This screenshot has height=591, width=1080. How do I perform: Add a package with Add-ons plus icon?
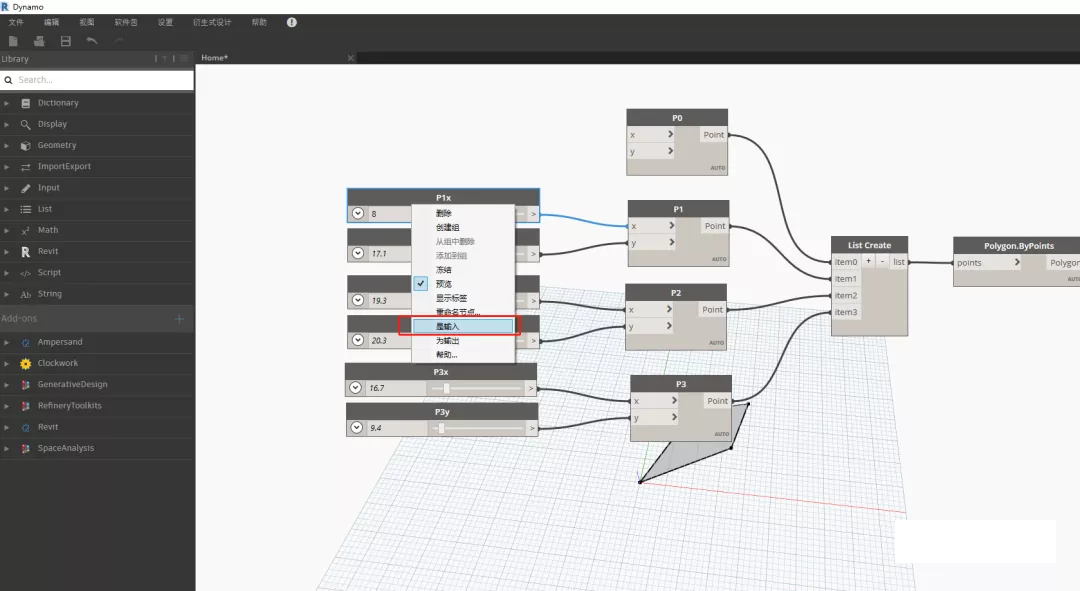(179, 319)
